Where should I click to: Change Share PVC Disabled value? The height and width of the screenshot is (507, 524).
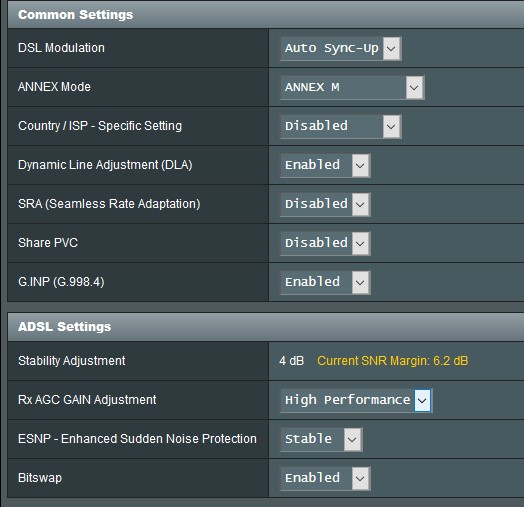click(325, 243)
